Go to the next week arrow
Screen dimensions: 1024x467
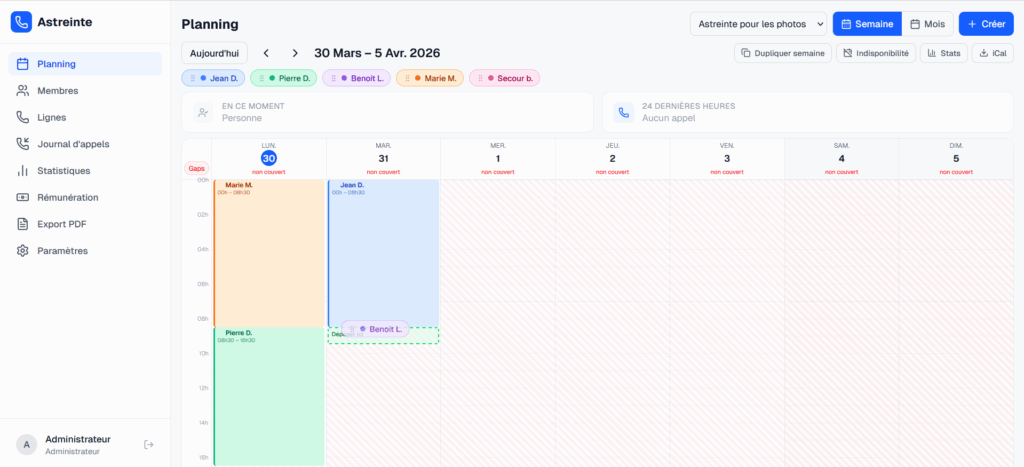[x=295, y=53]
